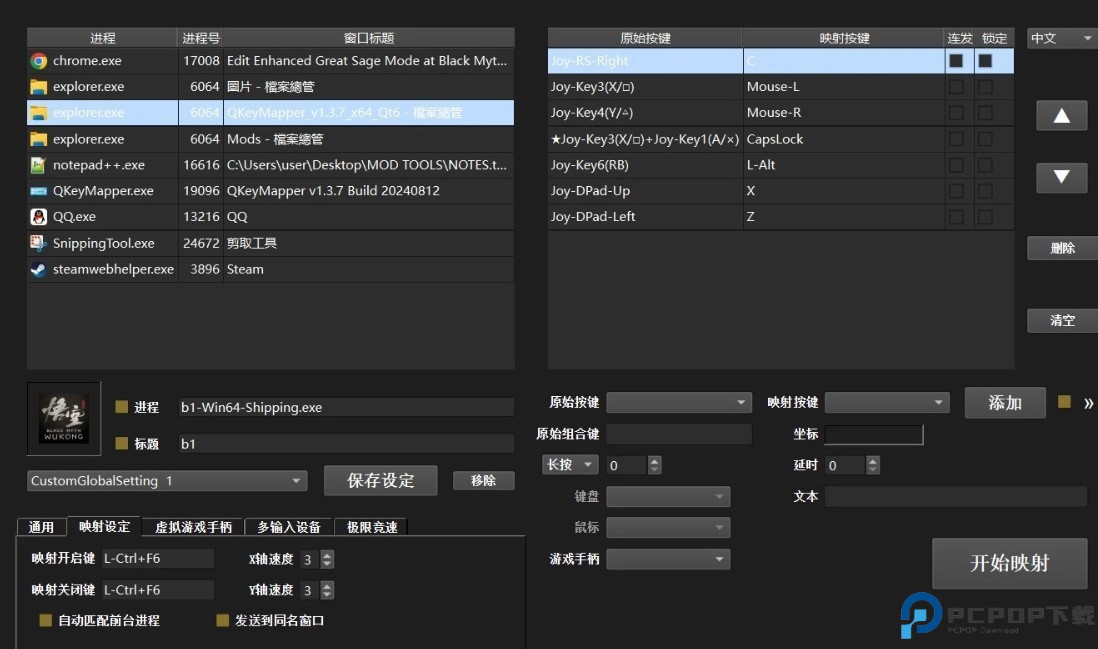Adjust the X轴速度 stepper arrows
The height and width of the screenshot is (649, 1098).
click(x=327, y=559)
